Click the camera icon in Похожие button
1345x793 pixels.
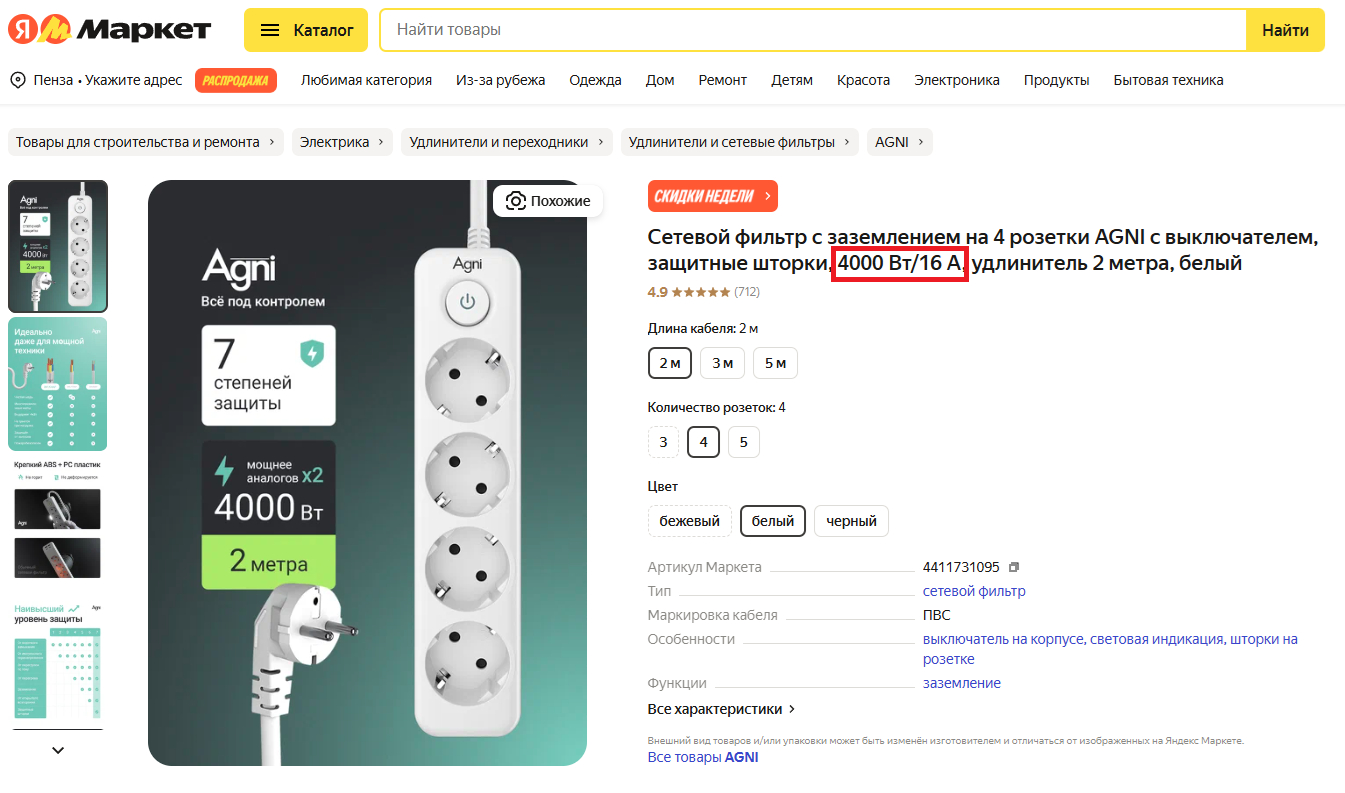(516, 201)
